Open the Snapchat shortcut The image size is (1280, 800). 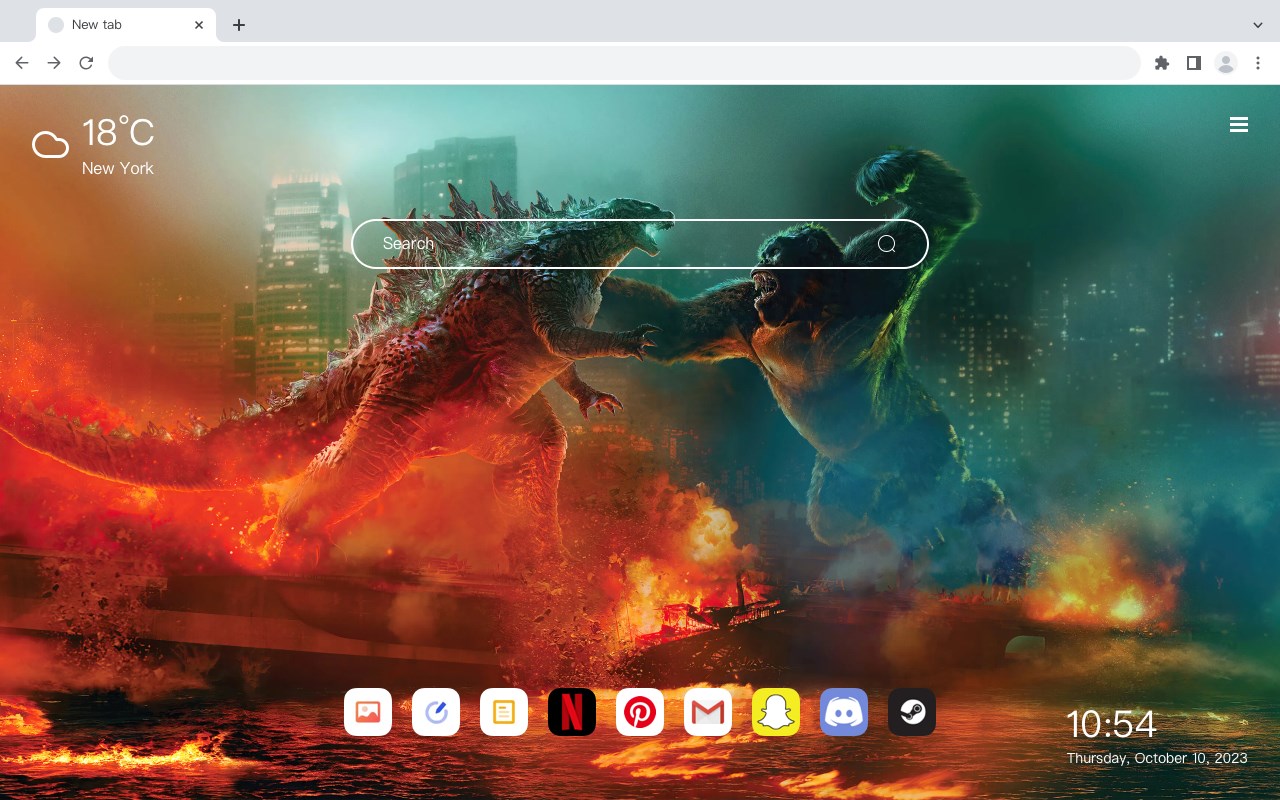click(776, 712)
